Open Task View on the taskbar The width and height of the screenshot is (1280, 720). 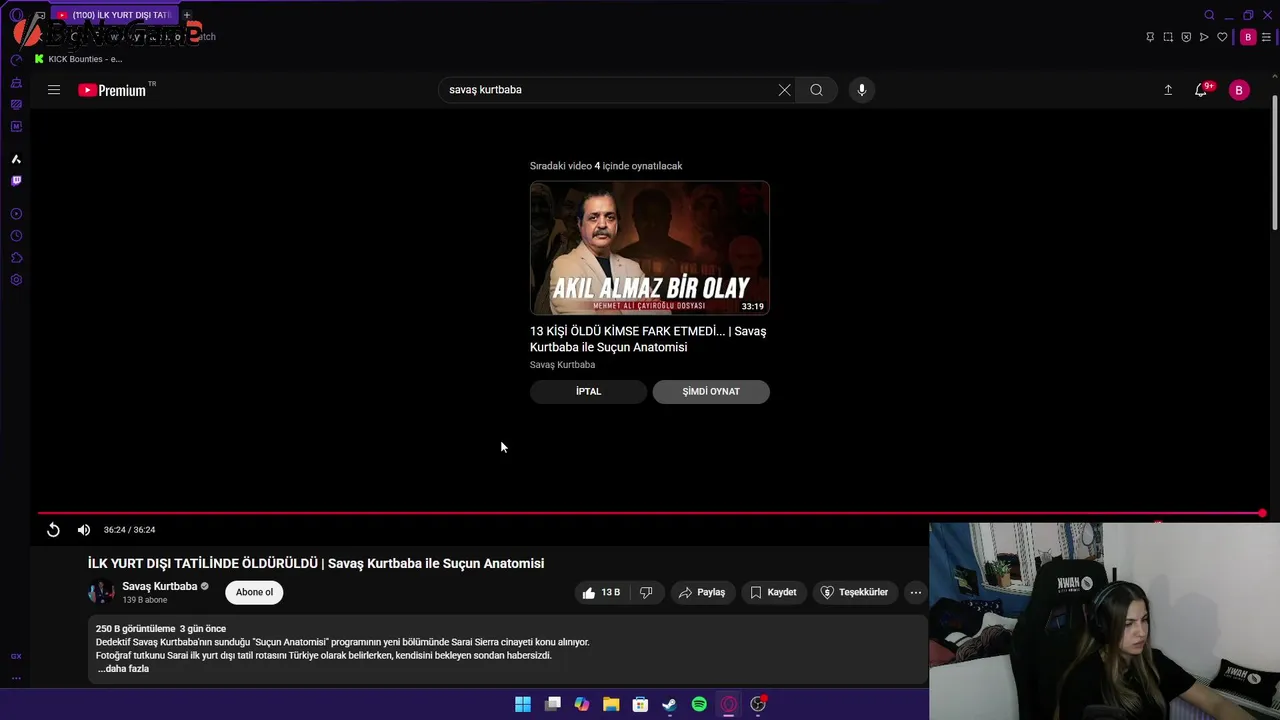(x=553, y=704)
